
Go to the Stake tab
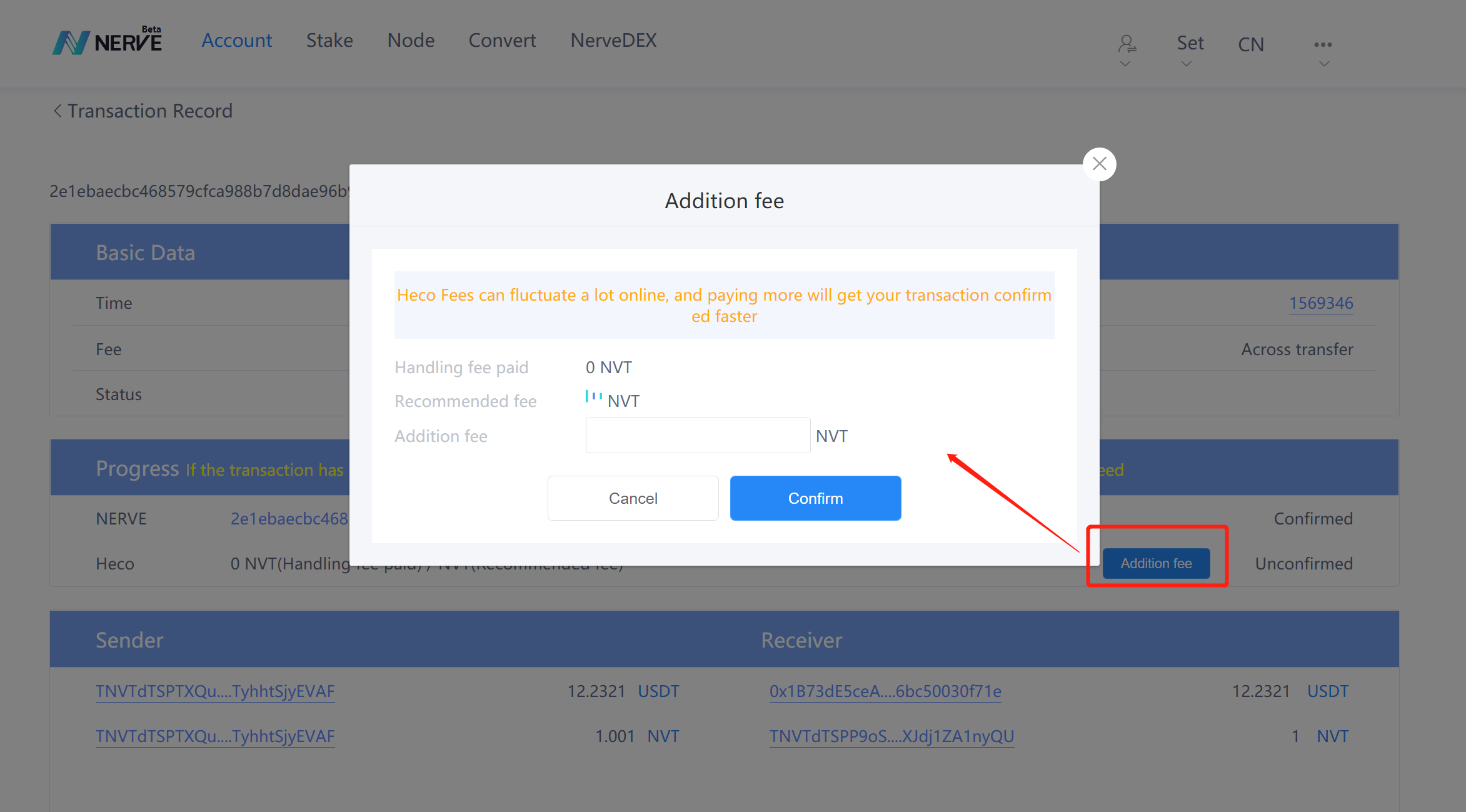pyautogui.click(x=329, y=41)
